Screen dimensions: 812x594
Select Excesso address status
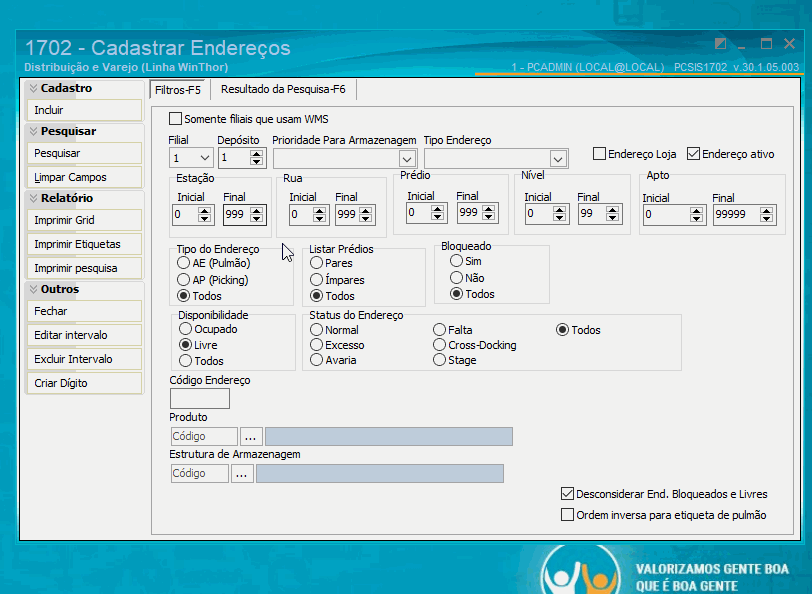[x=316, y=345]
